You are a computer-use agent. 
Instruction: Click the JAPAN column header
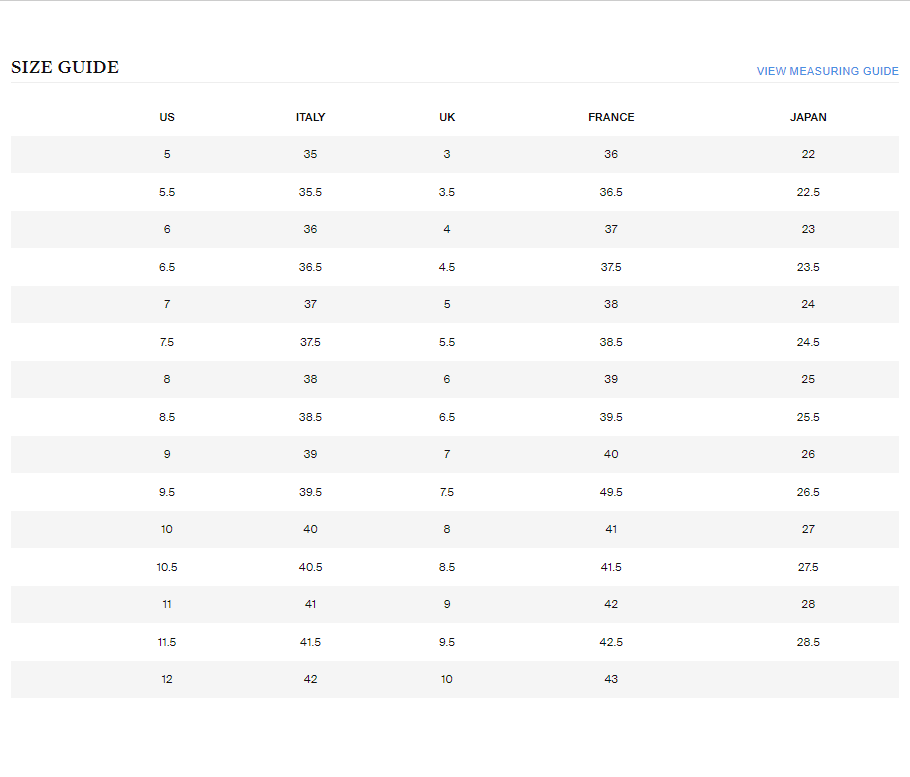[808, 117]
